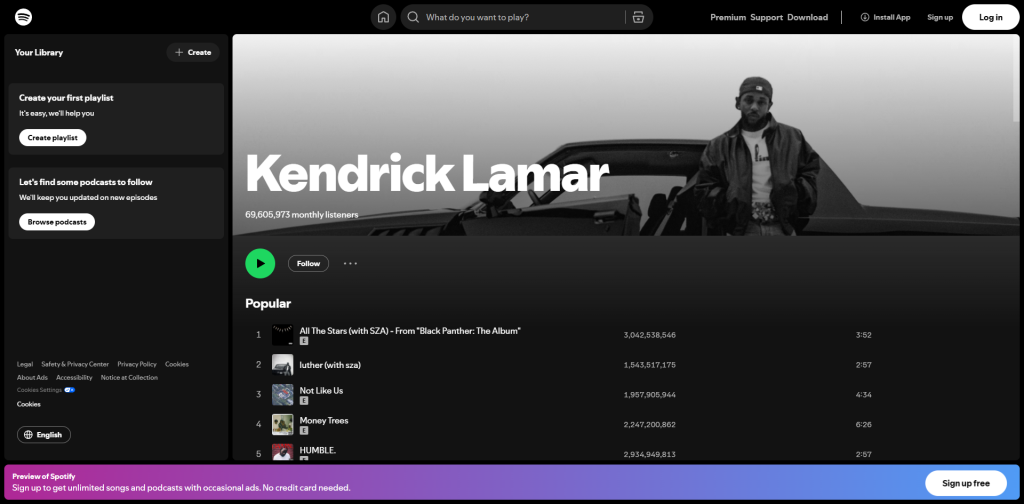Click 69,605,973 monthly listeners text
The height and width of the screenshot is (504, 1024).
[302, 214]
